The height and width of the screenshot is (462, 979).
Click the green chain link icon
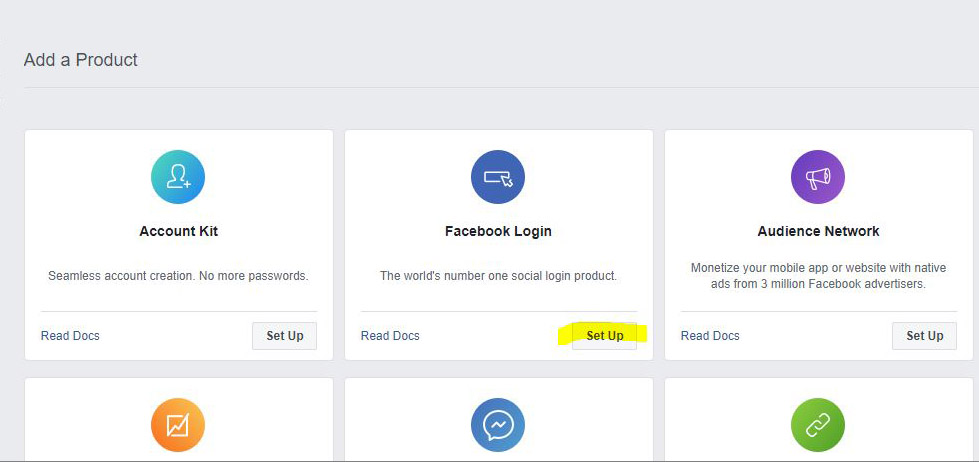(818, 425)
